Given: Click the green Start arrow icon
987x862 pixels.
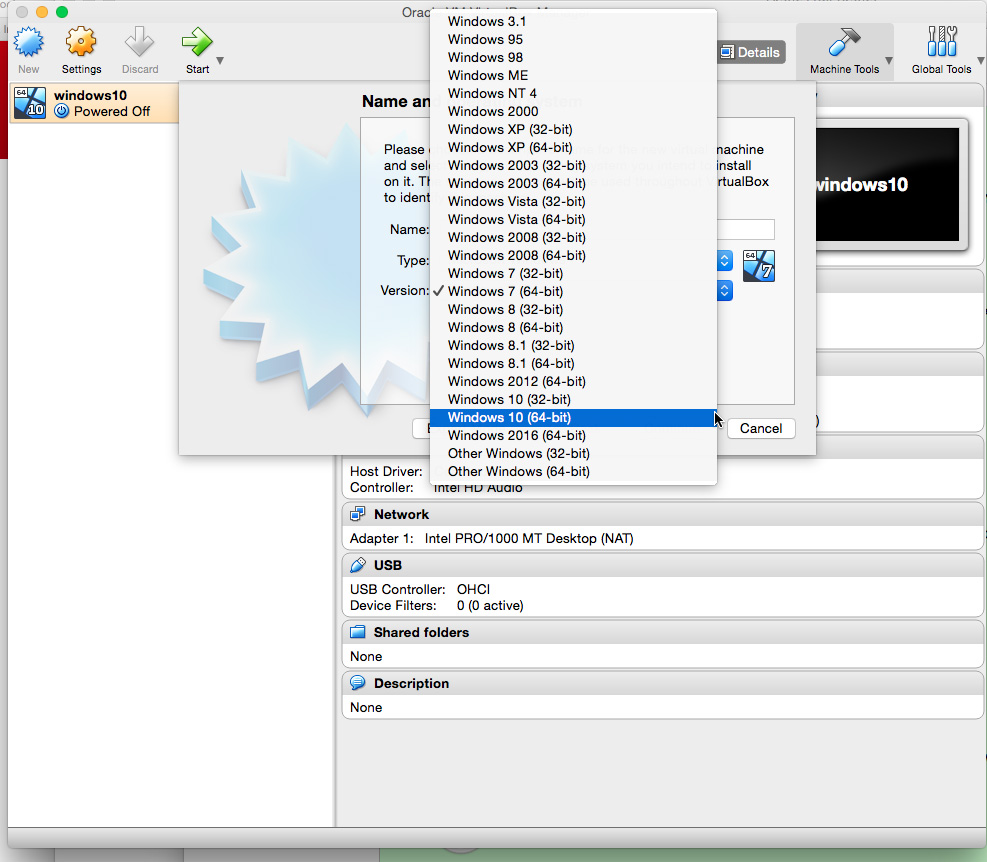Looking at the screenshot, I should [x=197, y=42].
